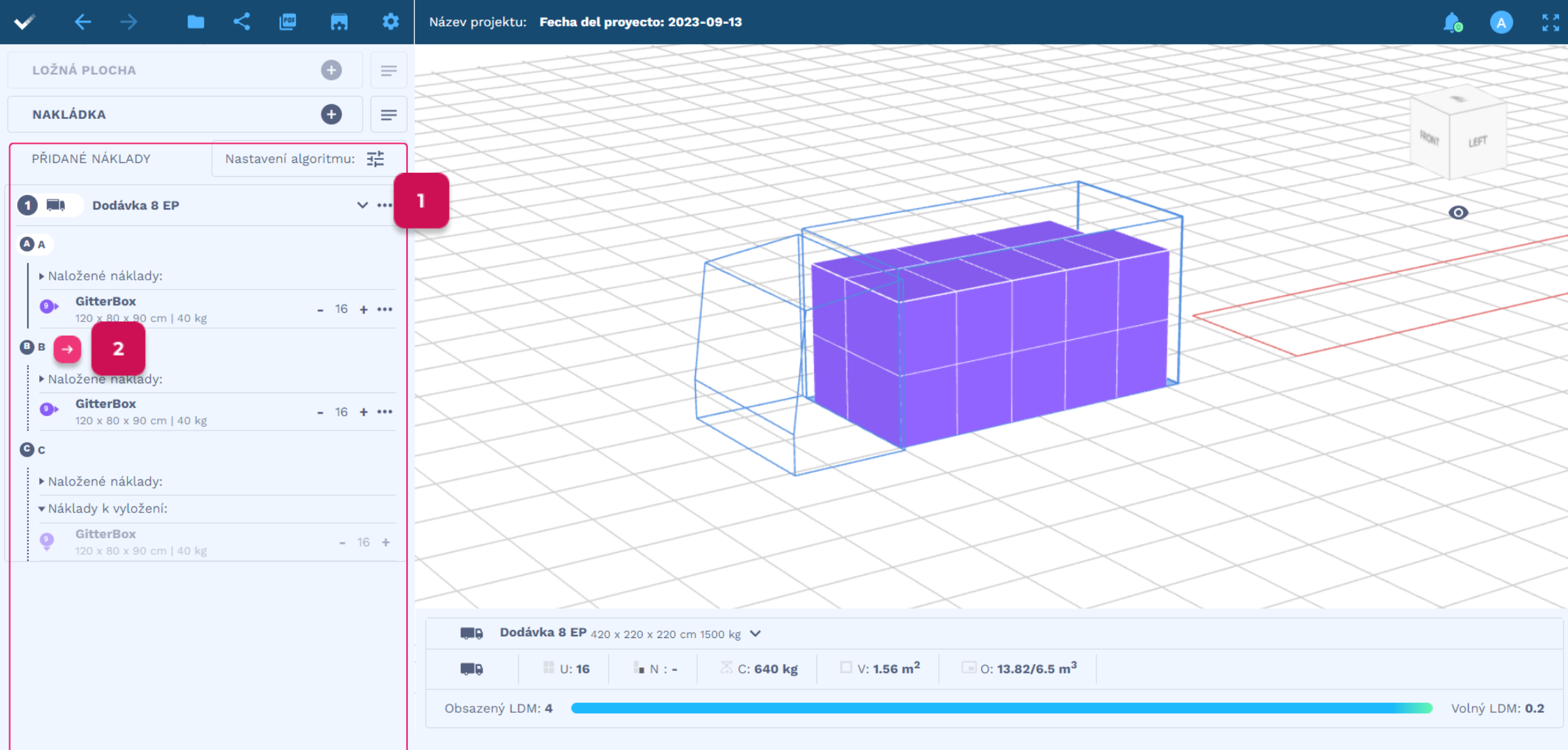Click the LDM occupancy progress bar
The height and width of the screenshot is (750, 1568).
1001,708
